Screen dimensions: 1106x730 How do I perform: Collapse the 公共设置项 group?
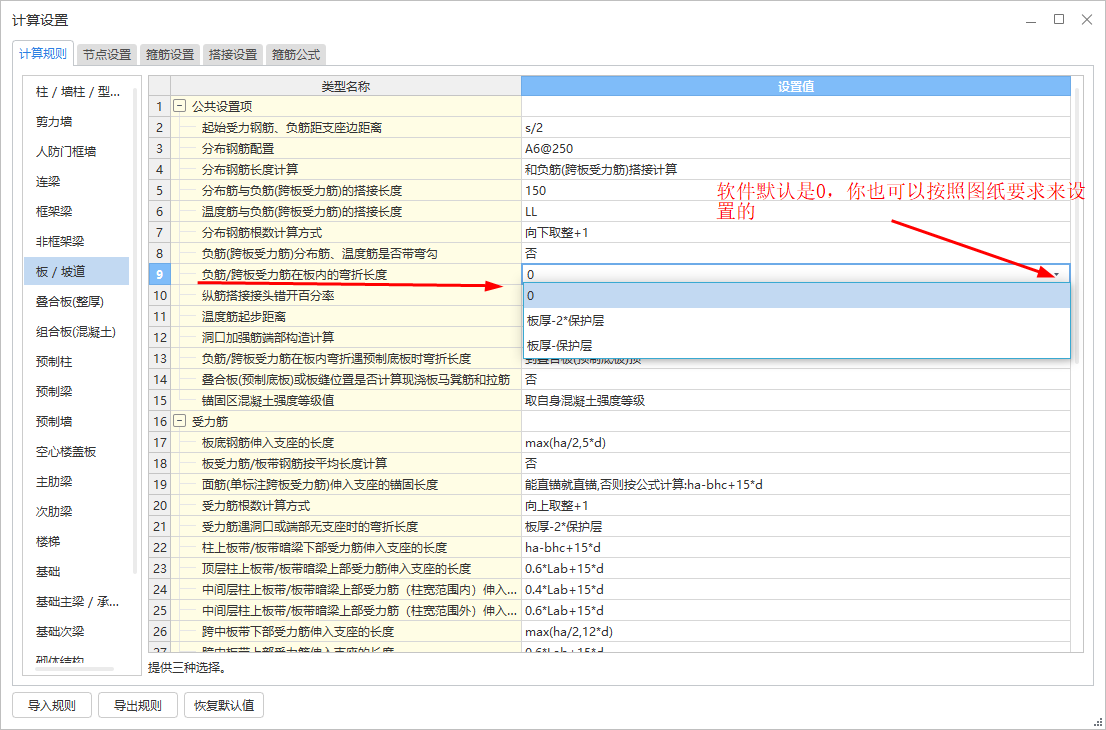click(x=180, y=107)
